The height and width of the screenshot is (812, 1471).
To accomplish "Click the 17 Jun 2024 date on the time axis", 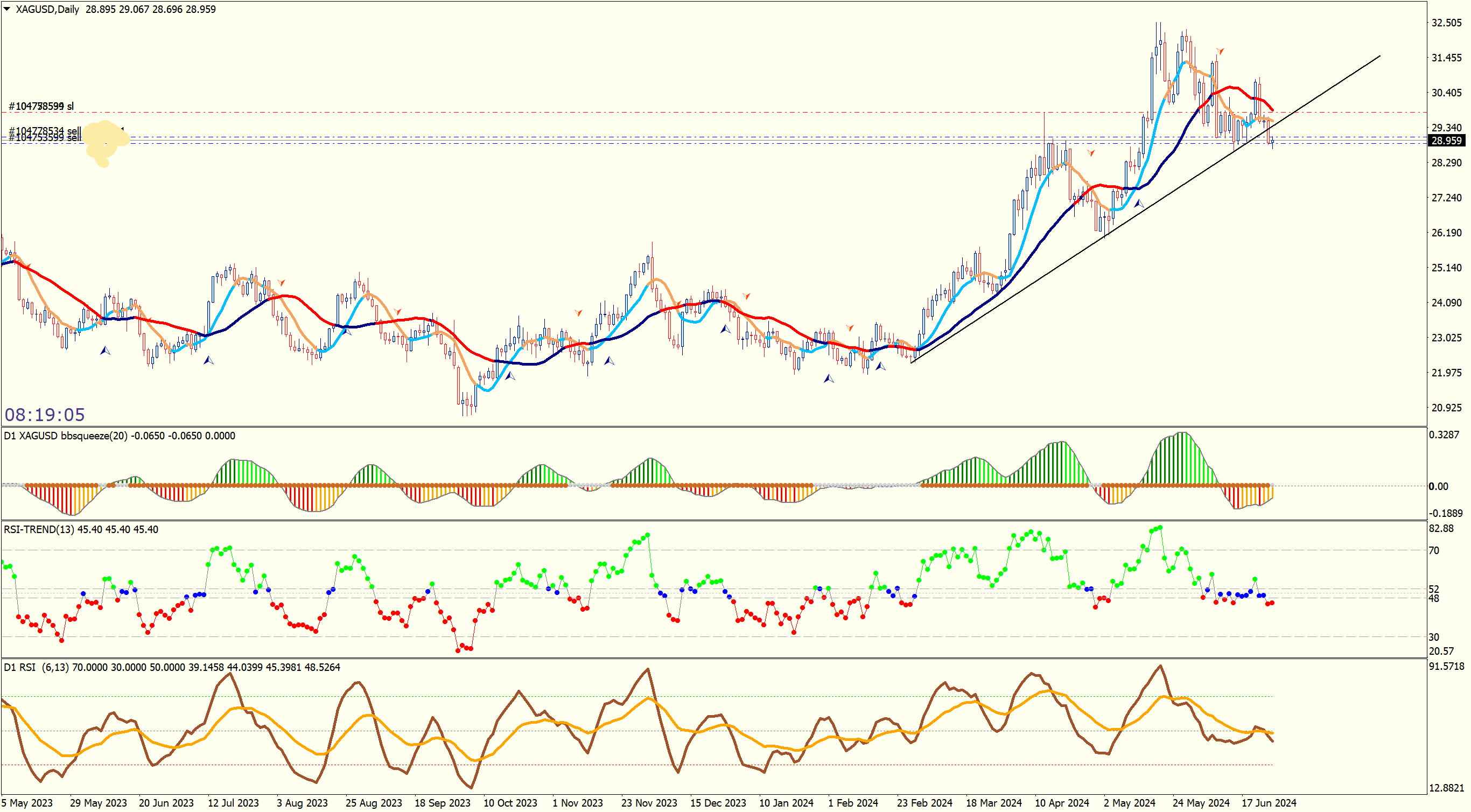I will [1269, 802].
